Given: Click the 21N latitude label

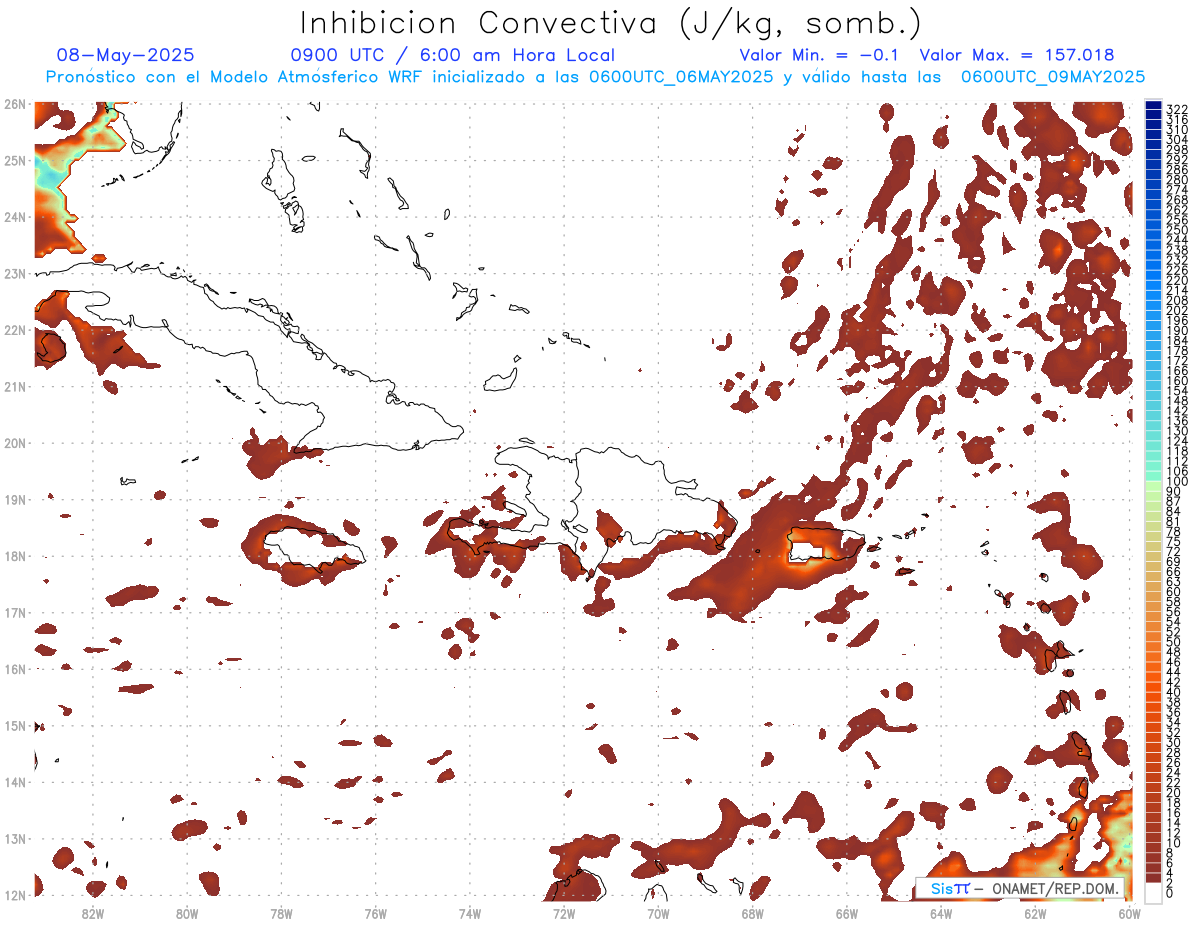Looking at the screenshot, I should point(14,386).
